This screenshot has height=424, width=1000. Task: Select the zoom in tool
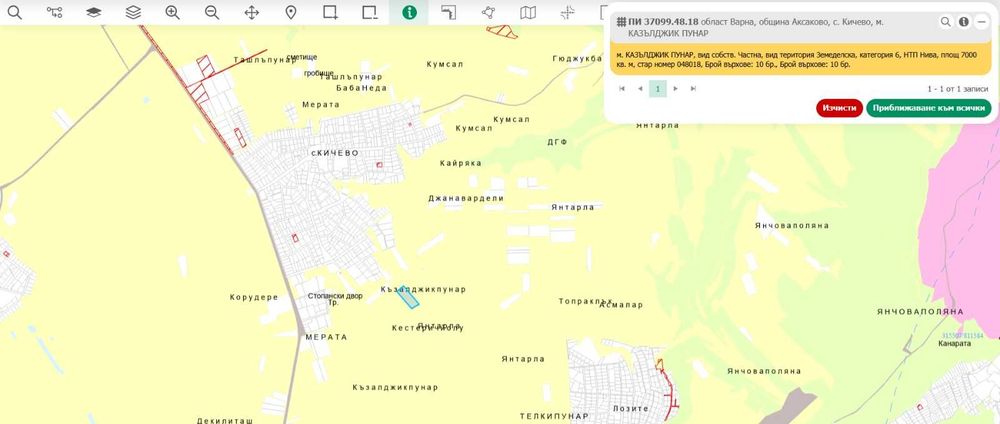coord(172,12)
